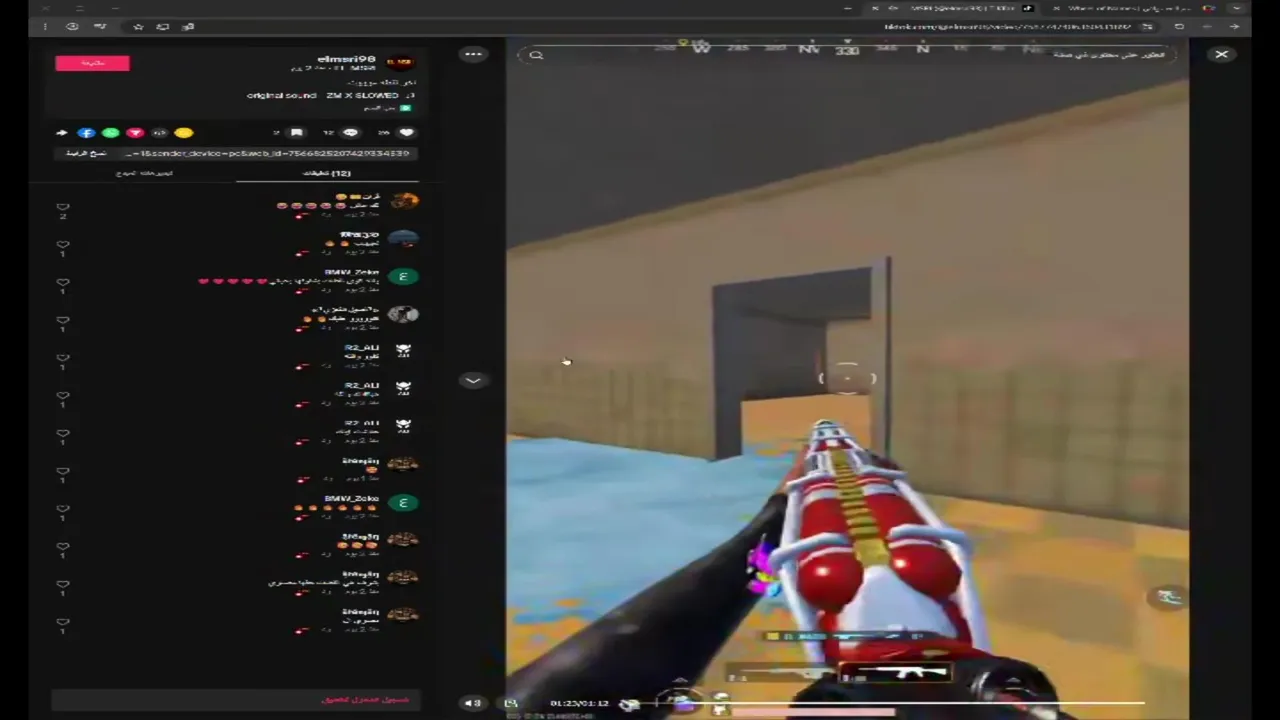Click the search magnifier icon above video
Image resolution: width=1280 pixels, height=720 pixels.
click(x=536, y=55)
